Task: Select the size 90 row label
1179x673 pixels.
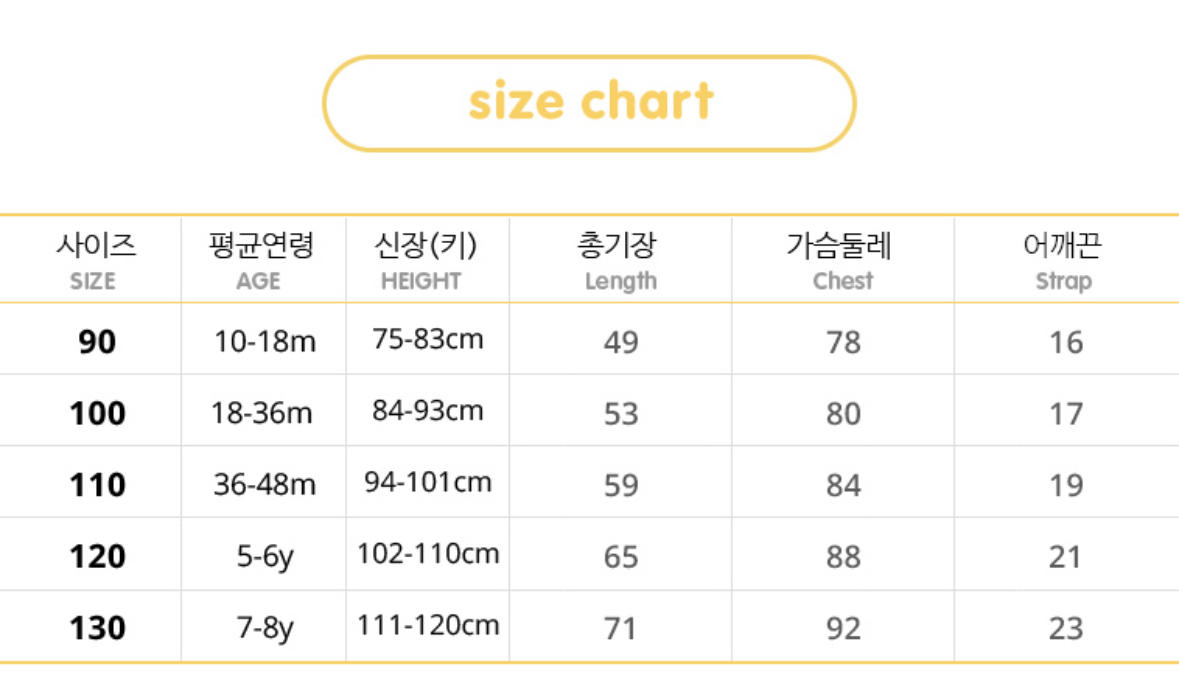Action: coord(97,342)
